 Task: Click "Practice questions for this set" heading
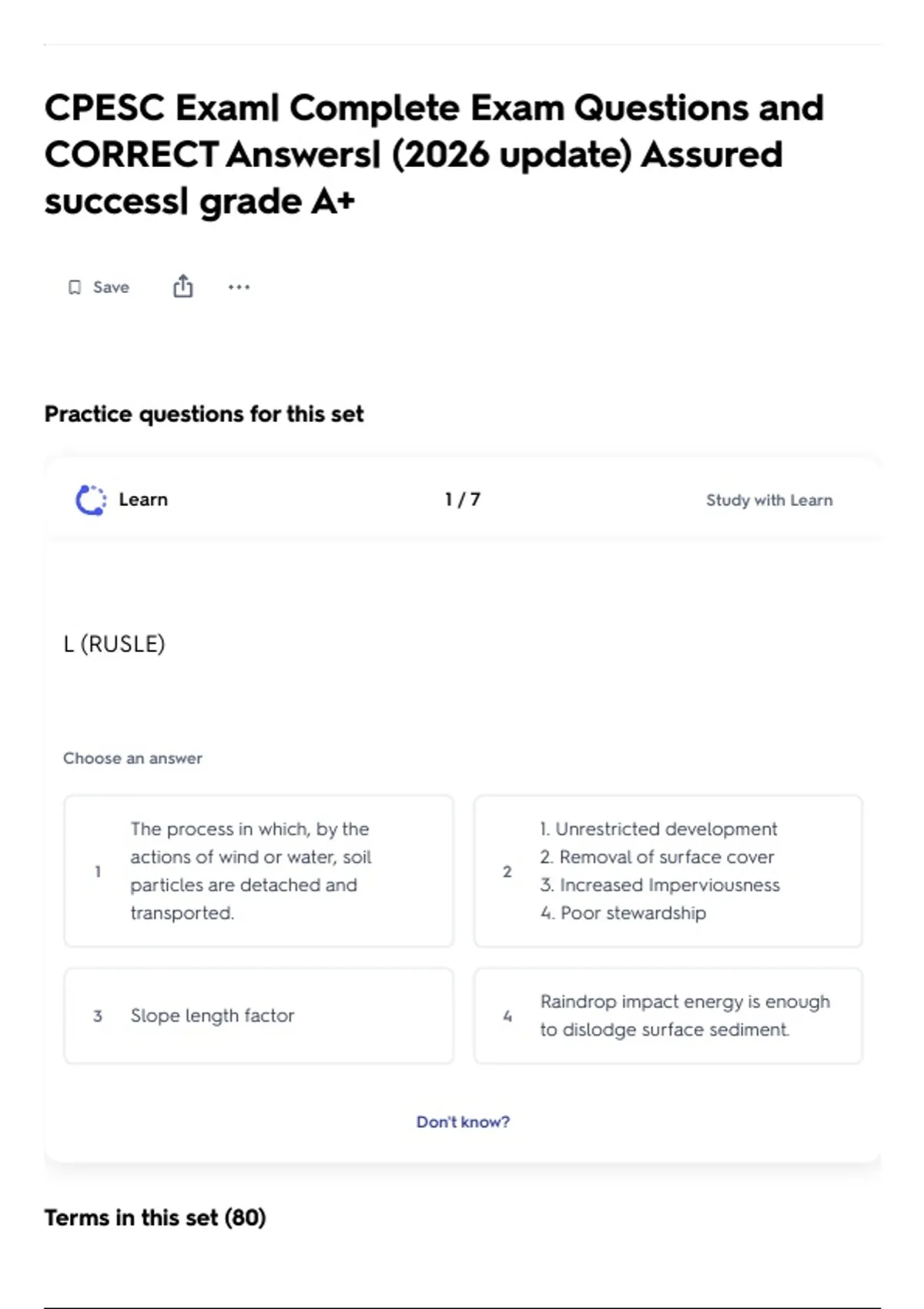coord(204,414)
